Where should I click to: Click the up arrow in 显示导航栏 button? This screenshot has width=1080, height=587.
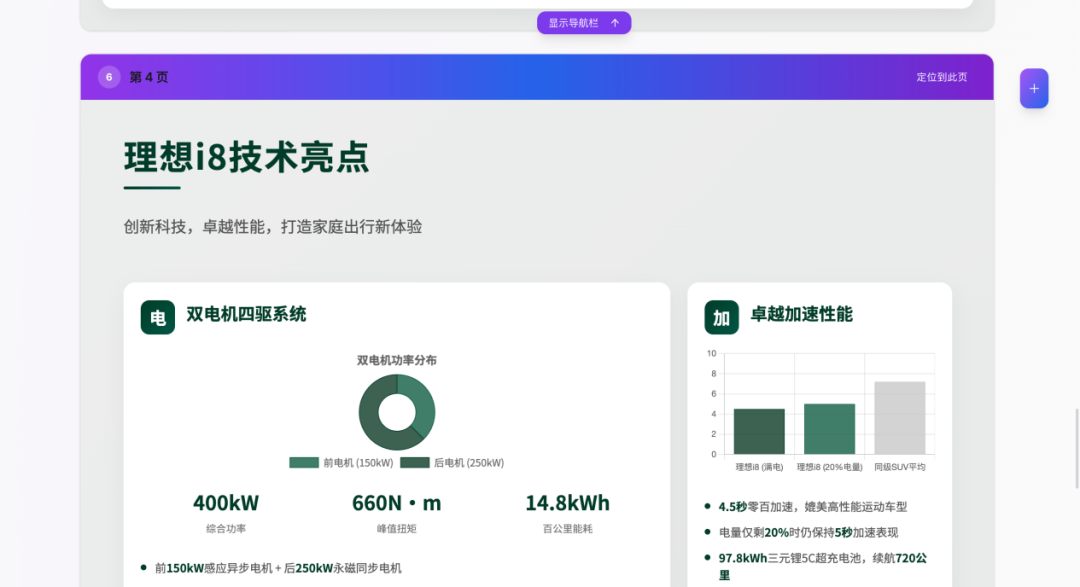pyautogui.click(x=615, y=23)
